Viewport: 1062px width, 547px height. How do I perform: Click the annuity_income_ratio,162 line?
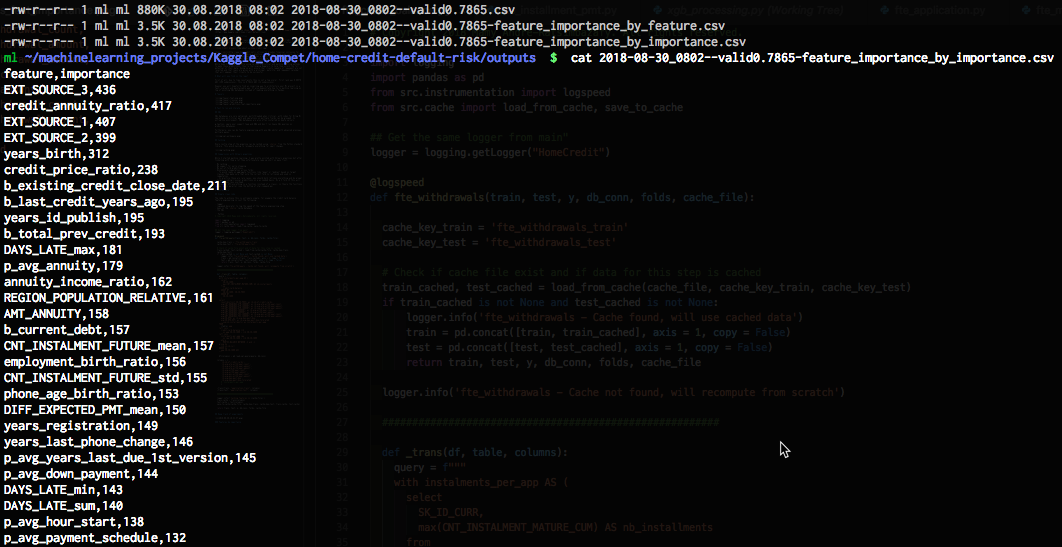(87, 282)
